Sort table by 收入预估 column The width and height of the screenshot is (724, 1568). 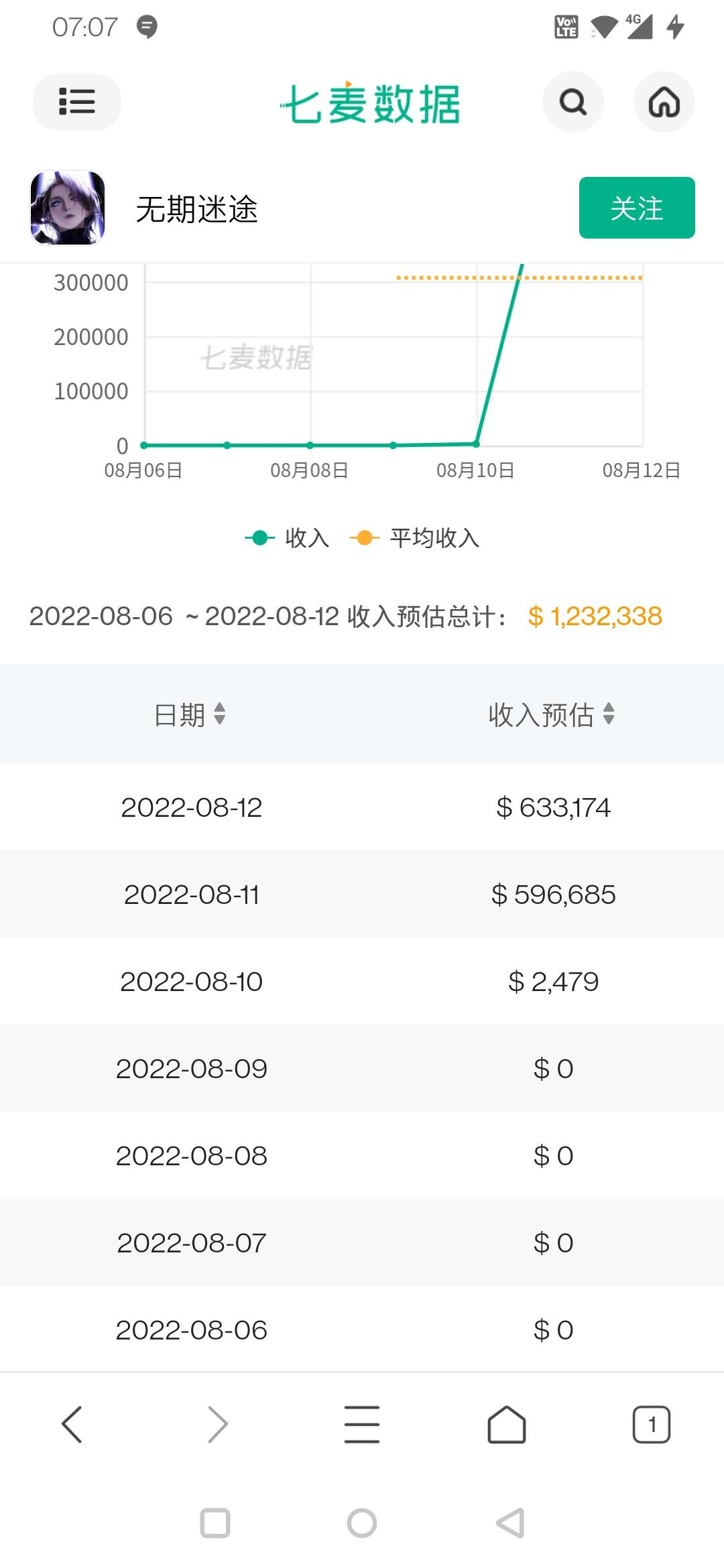pyautogui.click(x=551, y=714)
